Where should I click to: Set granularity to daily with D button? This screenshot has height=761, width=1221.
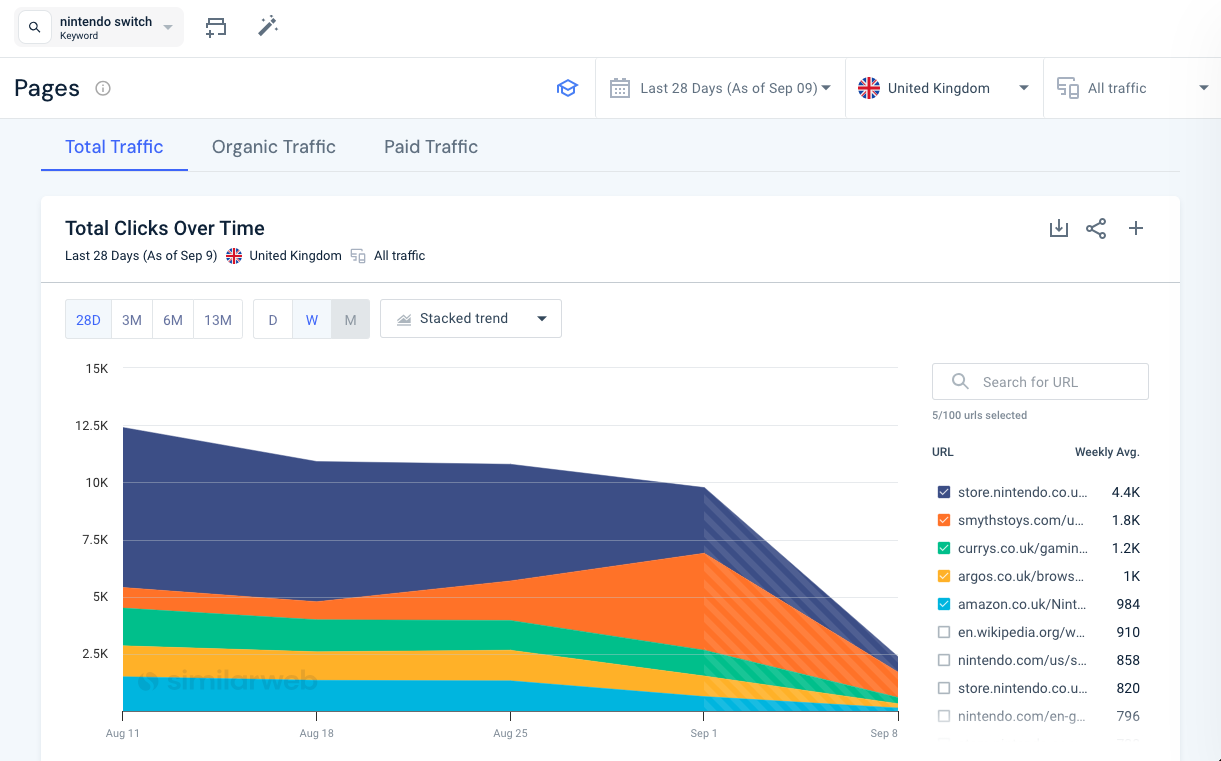pyautogui.click(x=272, y=320)
